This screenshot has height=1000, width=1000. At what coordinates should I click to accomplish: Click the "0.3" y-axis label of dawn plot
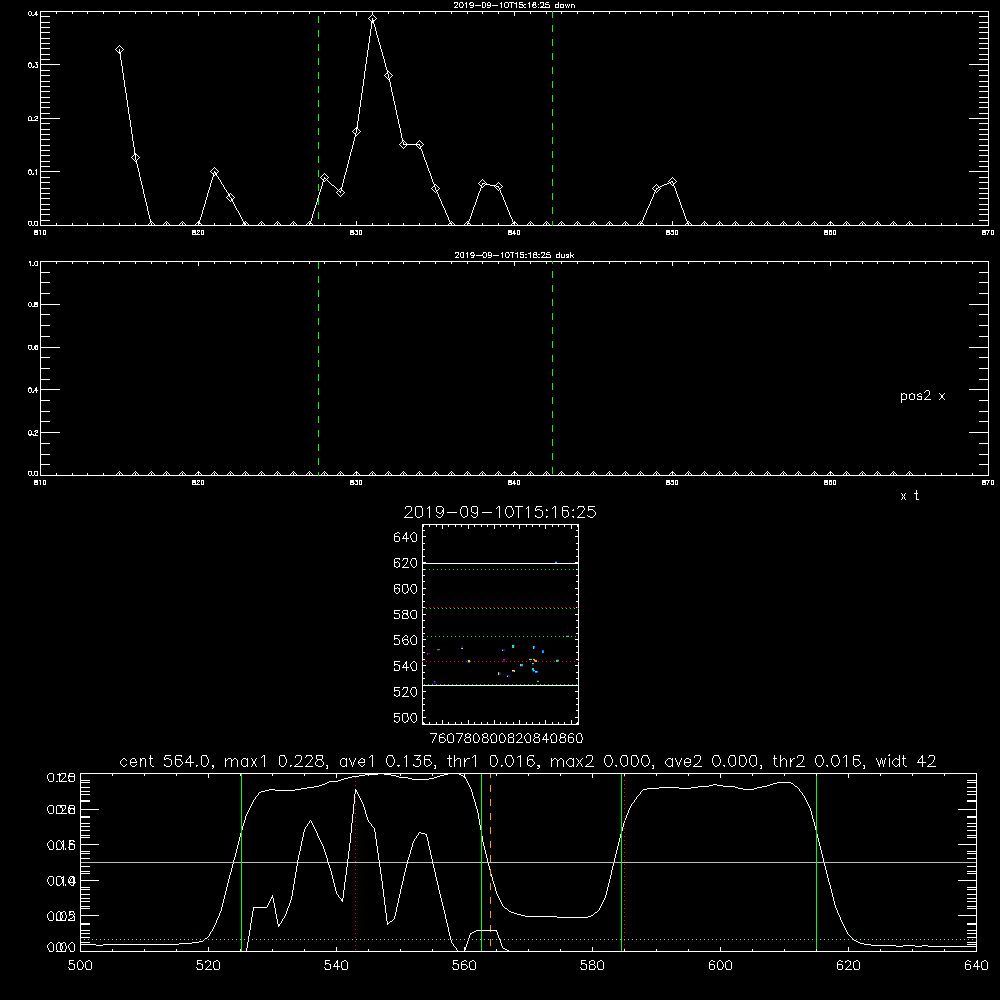(33, 65)
